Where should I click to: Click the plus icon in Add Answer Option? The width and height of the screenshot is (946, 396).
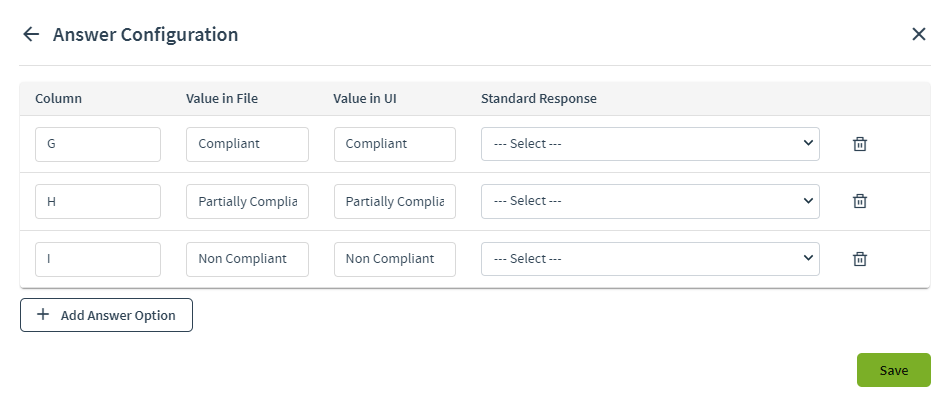coord(43,315)
